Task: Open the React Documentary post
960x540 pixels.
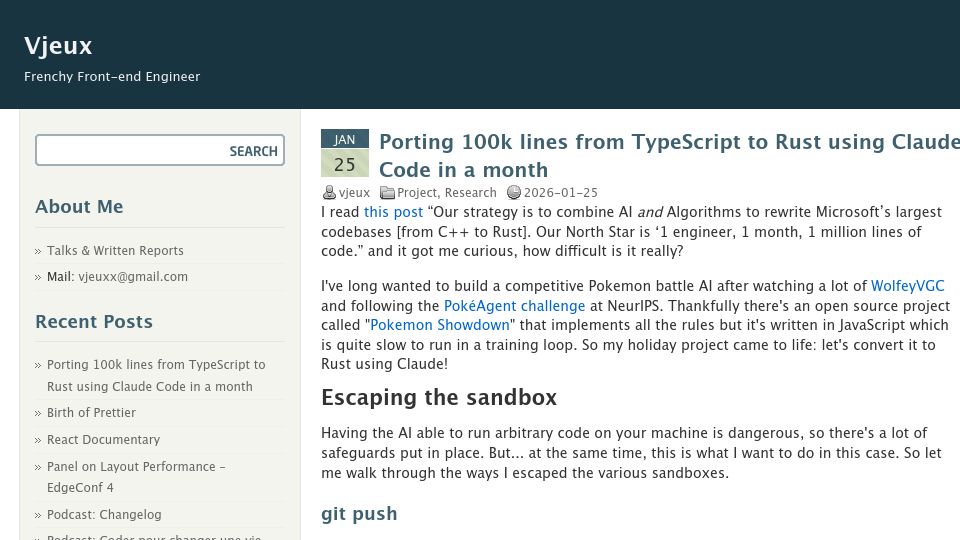Action: pos(103,440)
